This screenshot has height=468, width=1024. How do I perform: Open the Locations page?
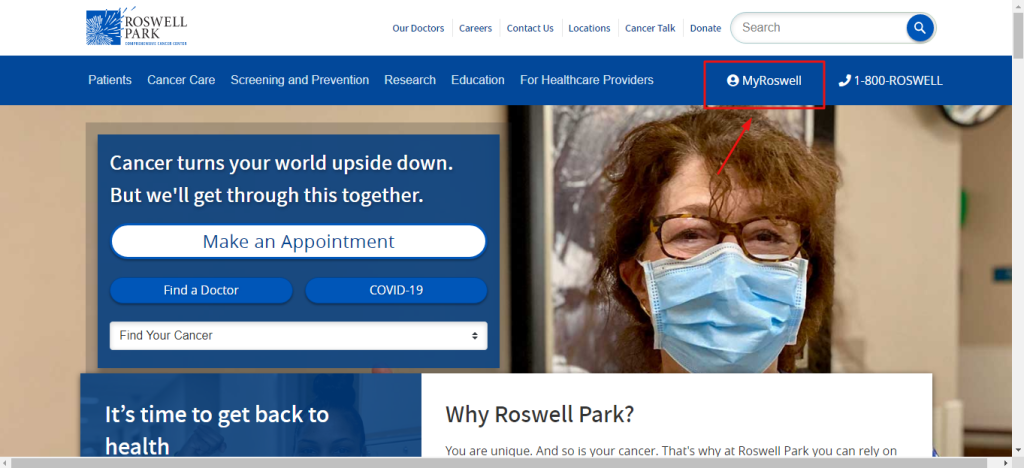(x=589, y=28)
